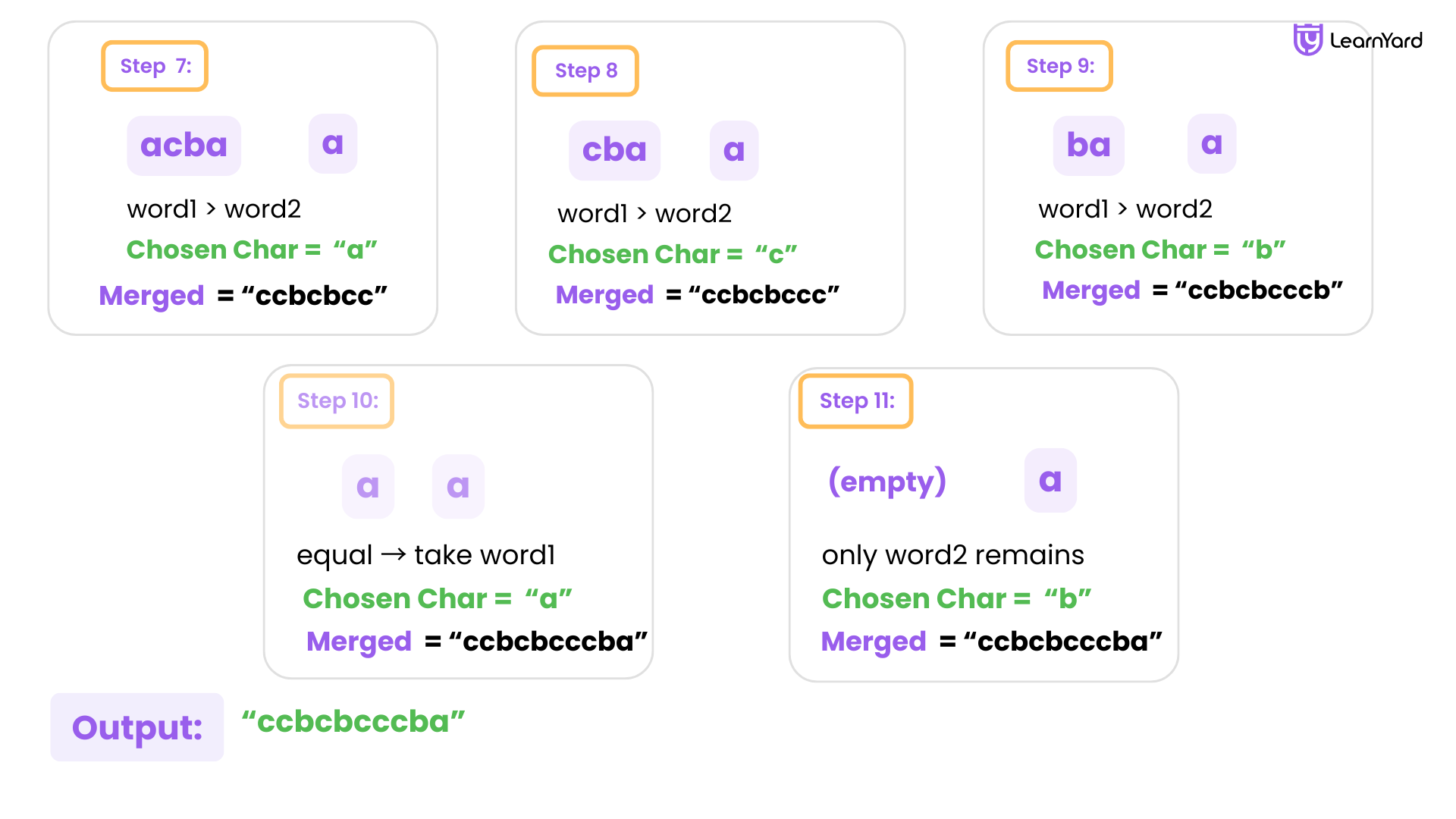
Task: Click the 'acba' word chip in Step 7
Action: click(x=184, y=145)
